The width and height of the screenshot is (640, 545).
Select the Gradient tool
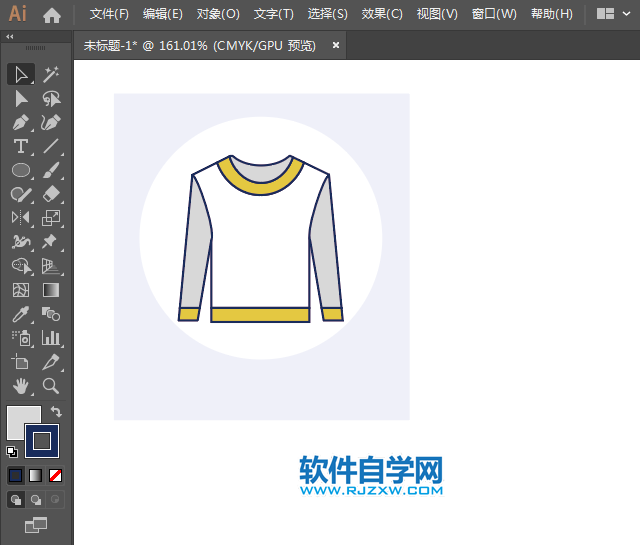coord(51,290)
